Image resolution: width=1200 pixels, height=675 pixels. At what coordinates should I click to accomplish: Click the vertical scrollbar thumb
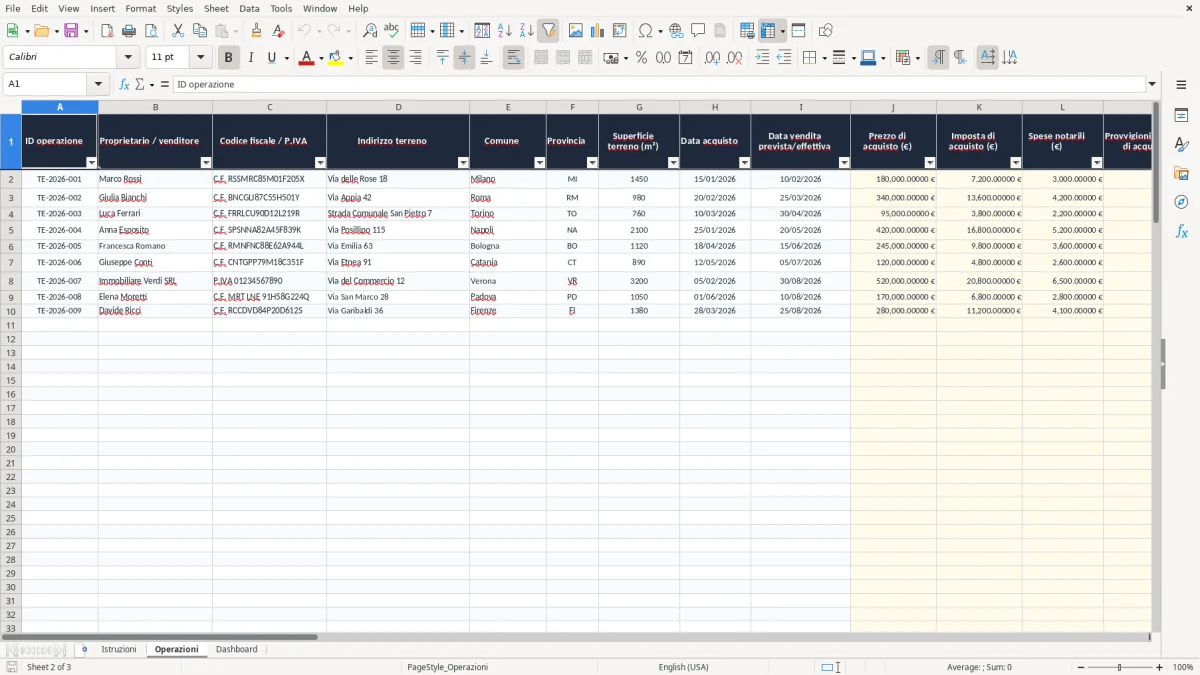[1156, 160]
